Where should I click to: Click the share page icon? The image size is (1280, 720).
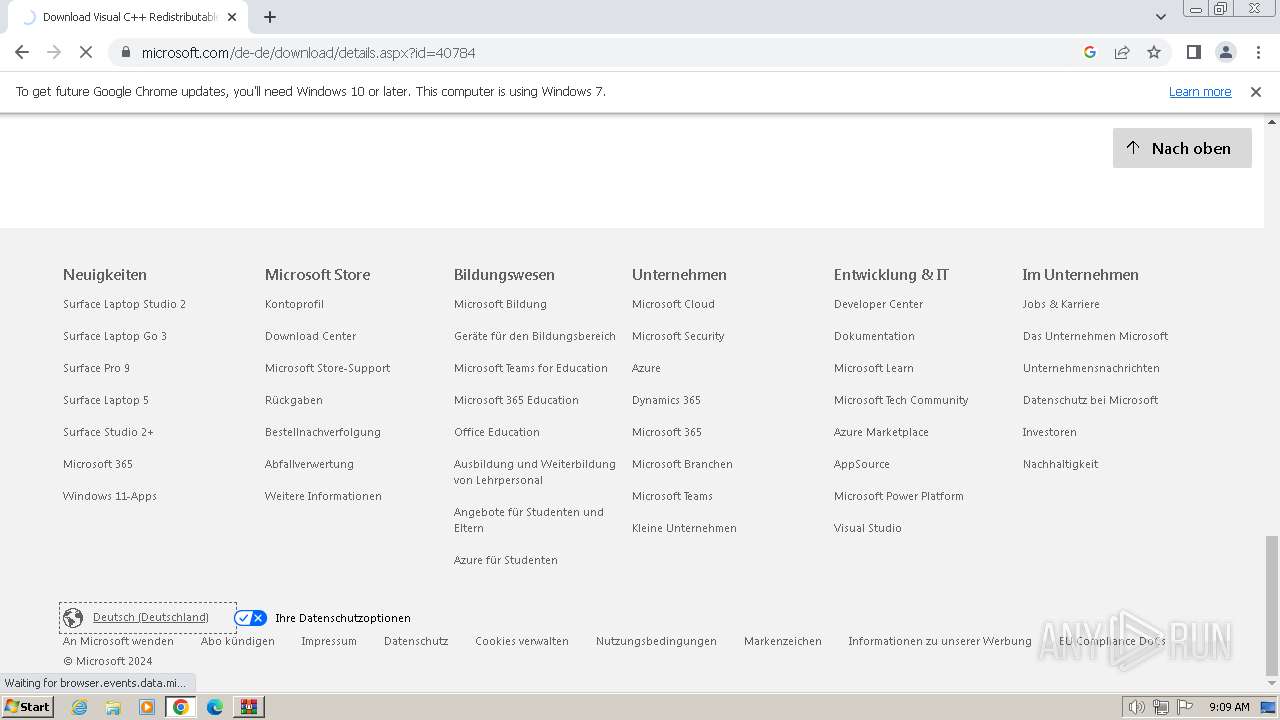(1122, 52)
